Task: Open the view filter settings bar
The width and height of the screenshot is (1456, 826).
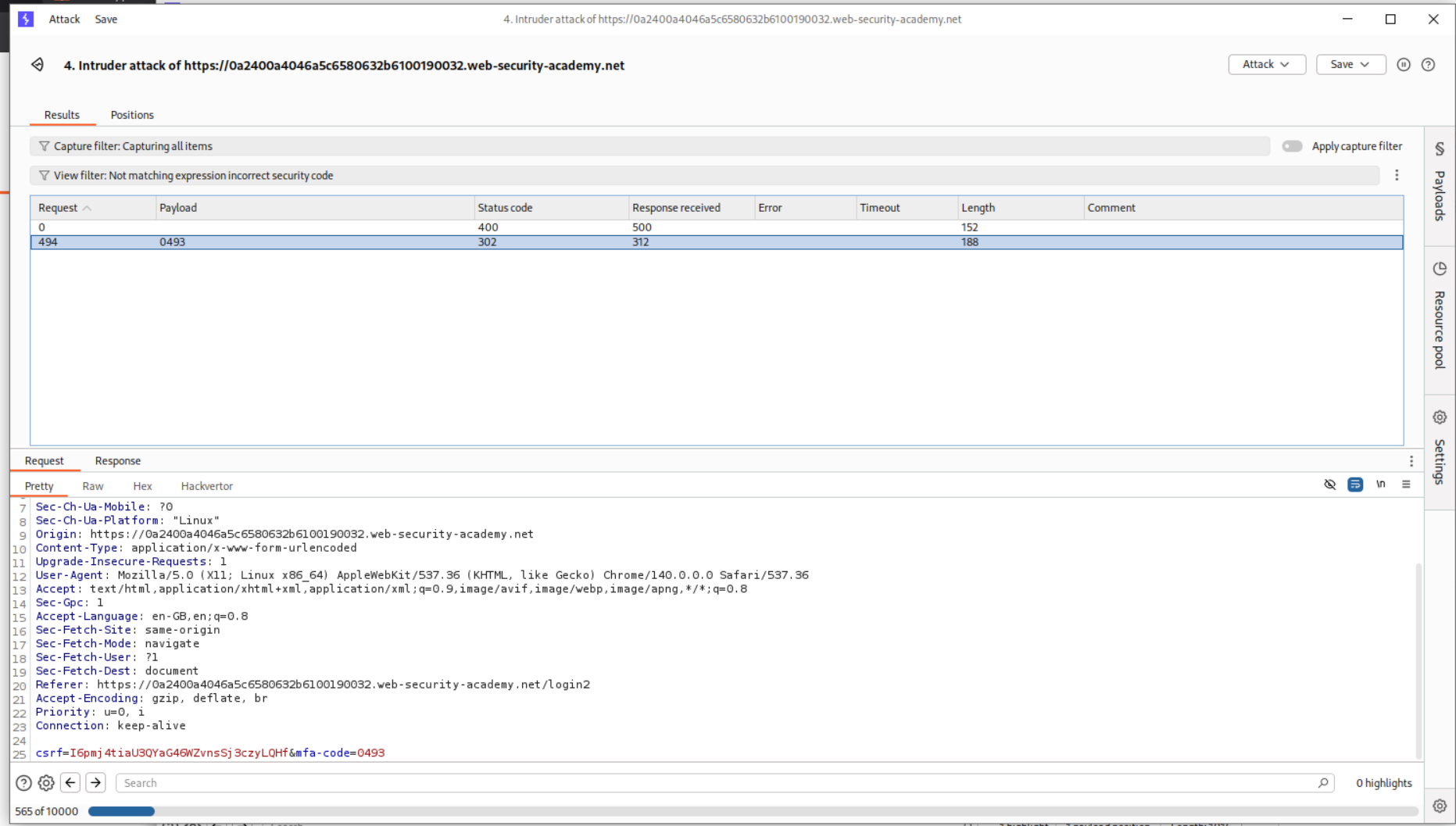Action: coord(703,176)
